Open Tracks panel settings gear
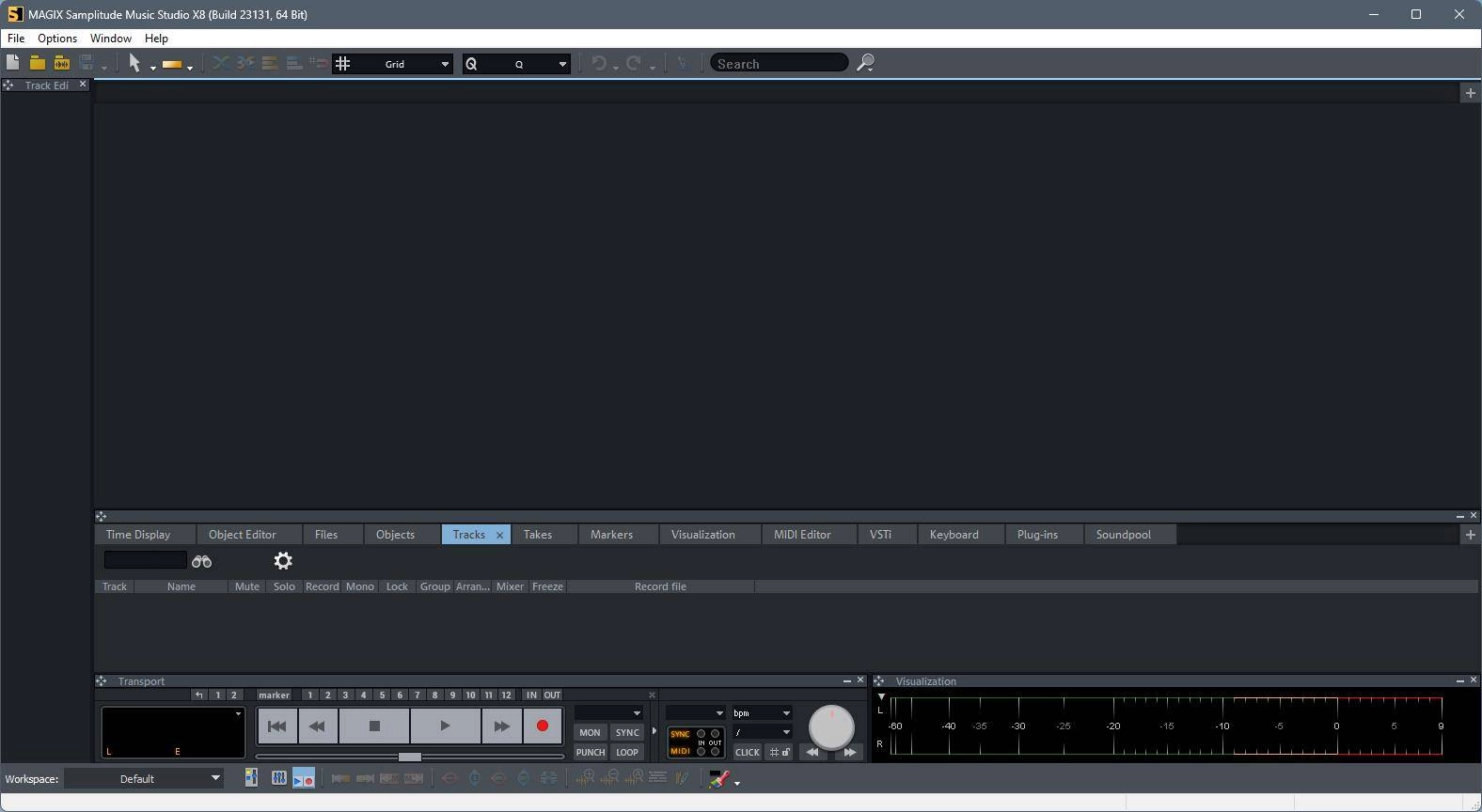The height and width of the screenshot is (812, 1482). (x=283, y=561)
